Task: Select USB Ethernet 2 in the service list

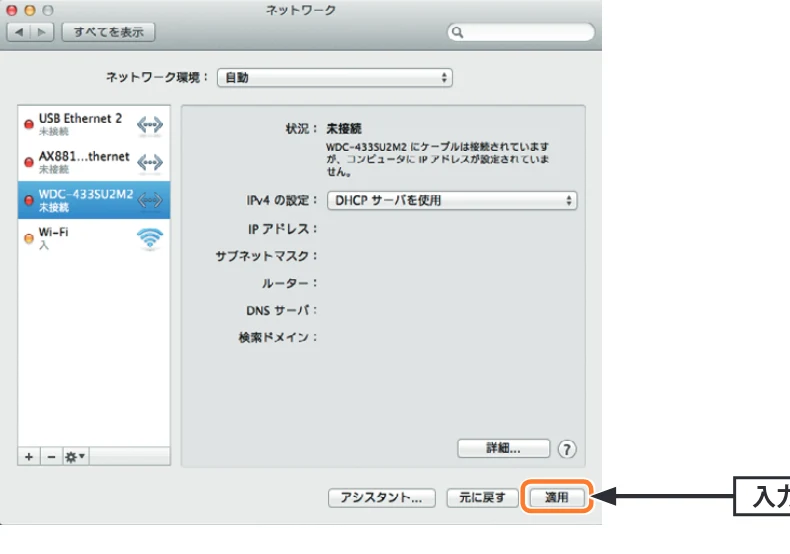Action: 94,124
